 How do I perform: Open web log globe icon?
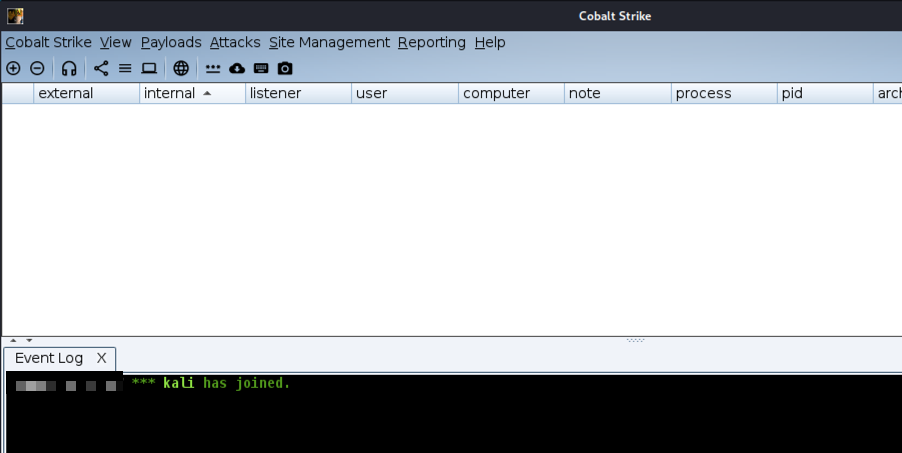tap(181, 68)
